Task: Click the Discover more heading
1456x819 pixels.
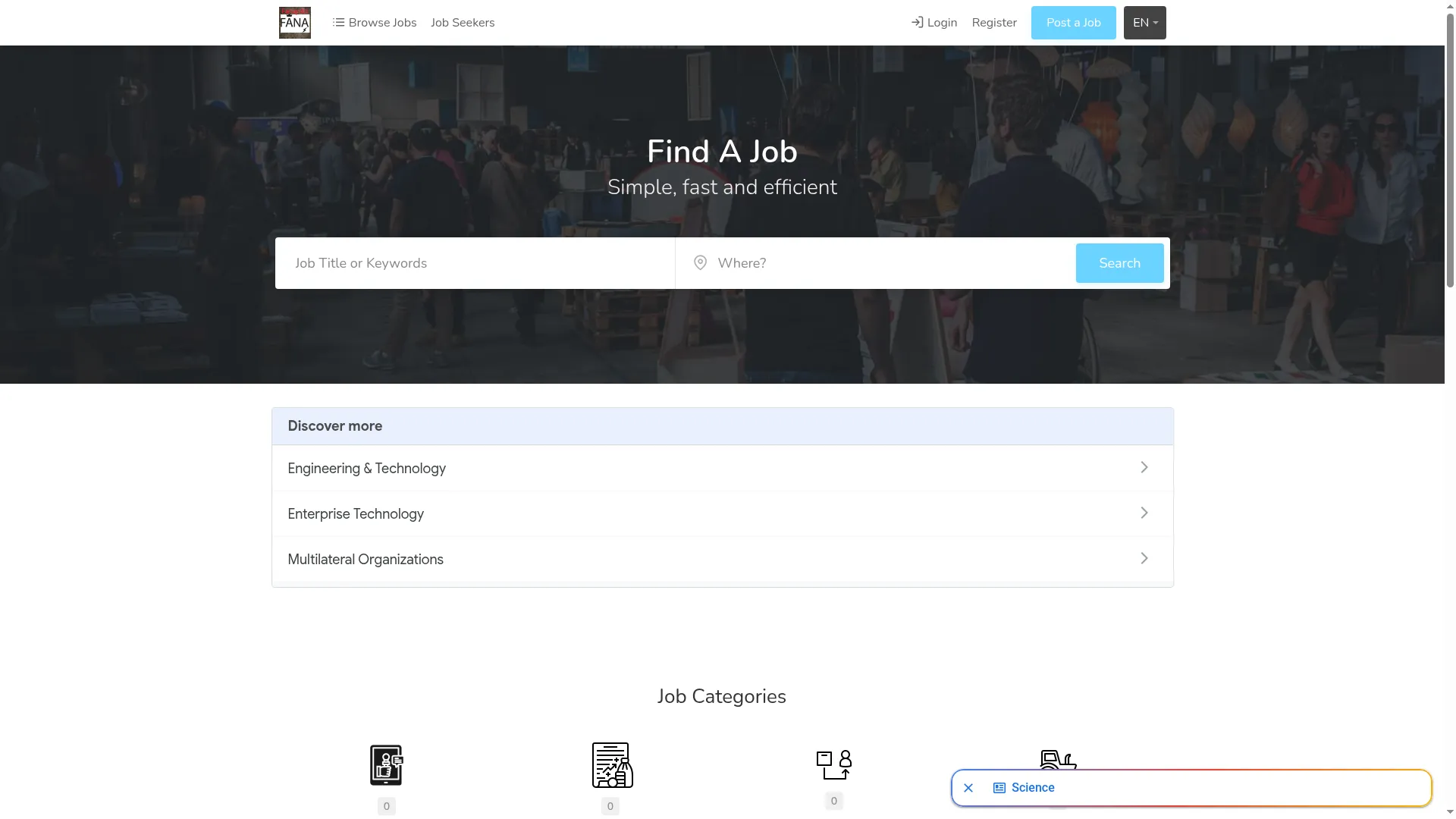Action: (x=334, y=426)
